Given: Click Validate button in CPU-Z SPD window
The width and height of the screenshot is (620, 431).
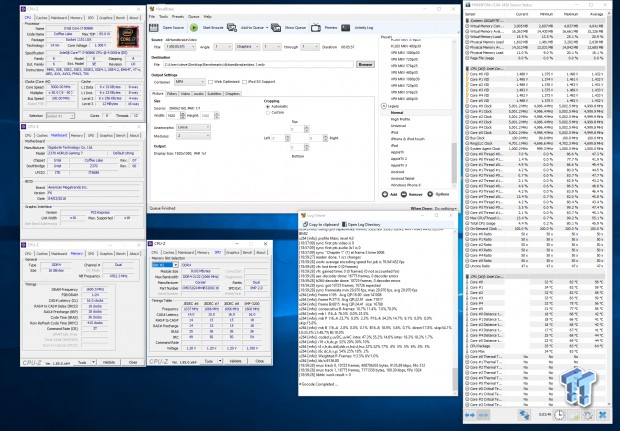Looking at the screenshot, I should click(235, 361).
